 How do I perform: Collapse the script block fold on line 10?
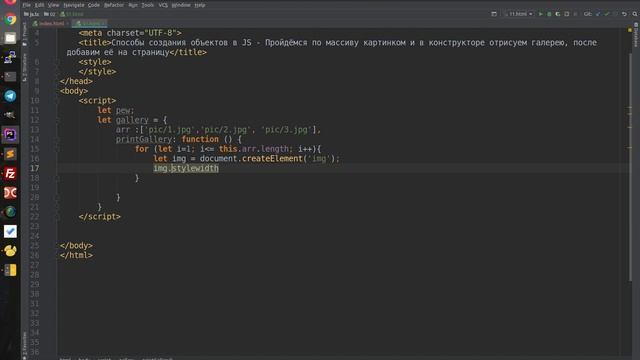click(58, 101)
